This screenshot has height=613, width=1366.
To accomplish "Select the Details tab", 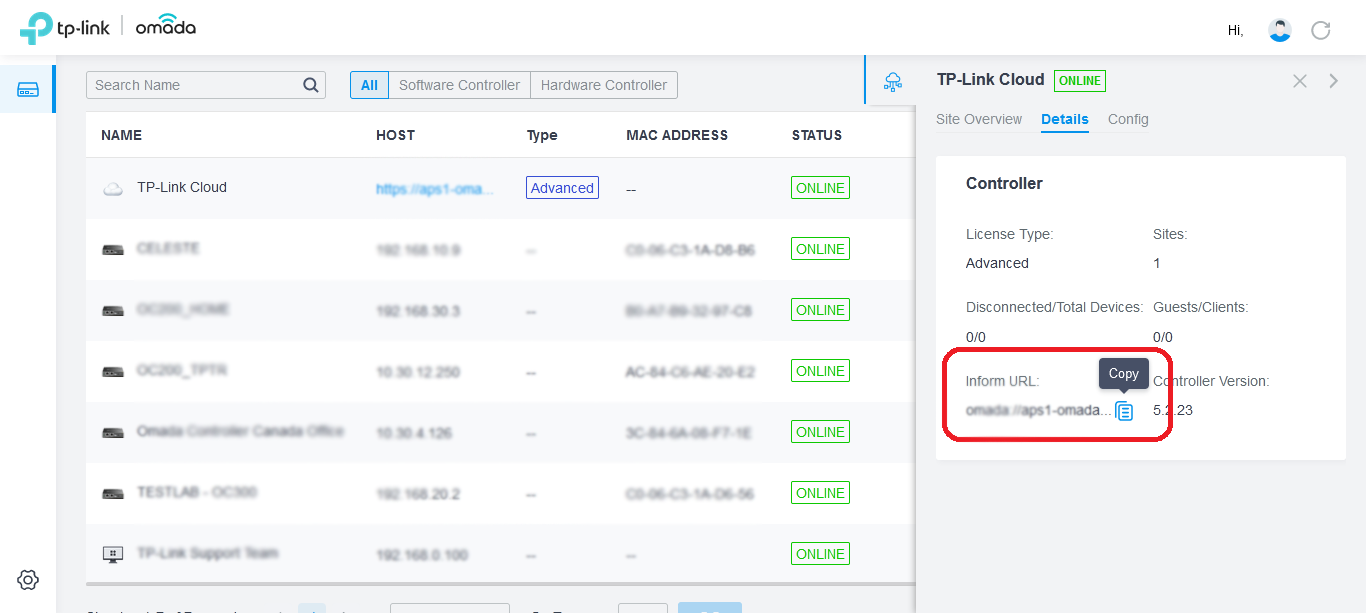I will click(x=1065, y=119).
